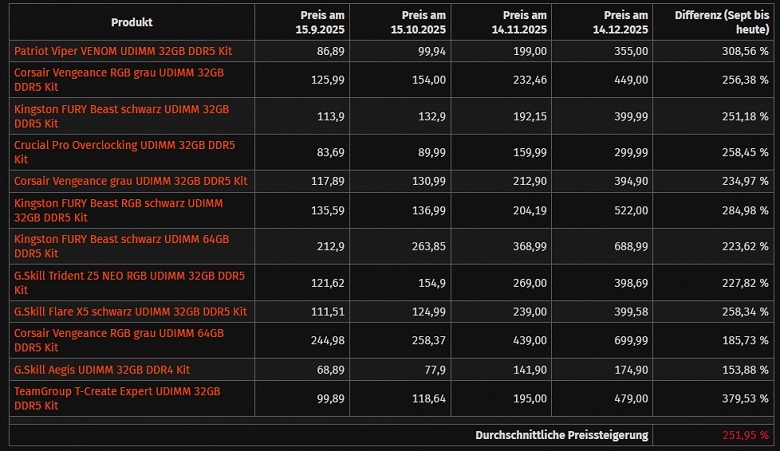Viewport: 780px width, 451px height.
Task: Select the red 251,95 % average value
Action: tap(744, 435)
